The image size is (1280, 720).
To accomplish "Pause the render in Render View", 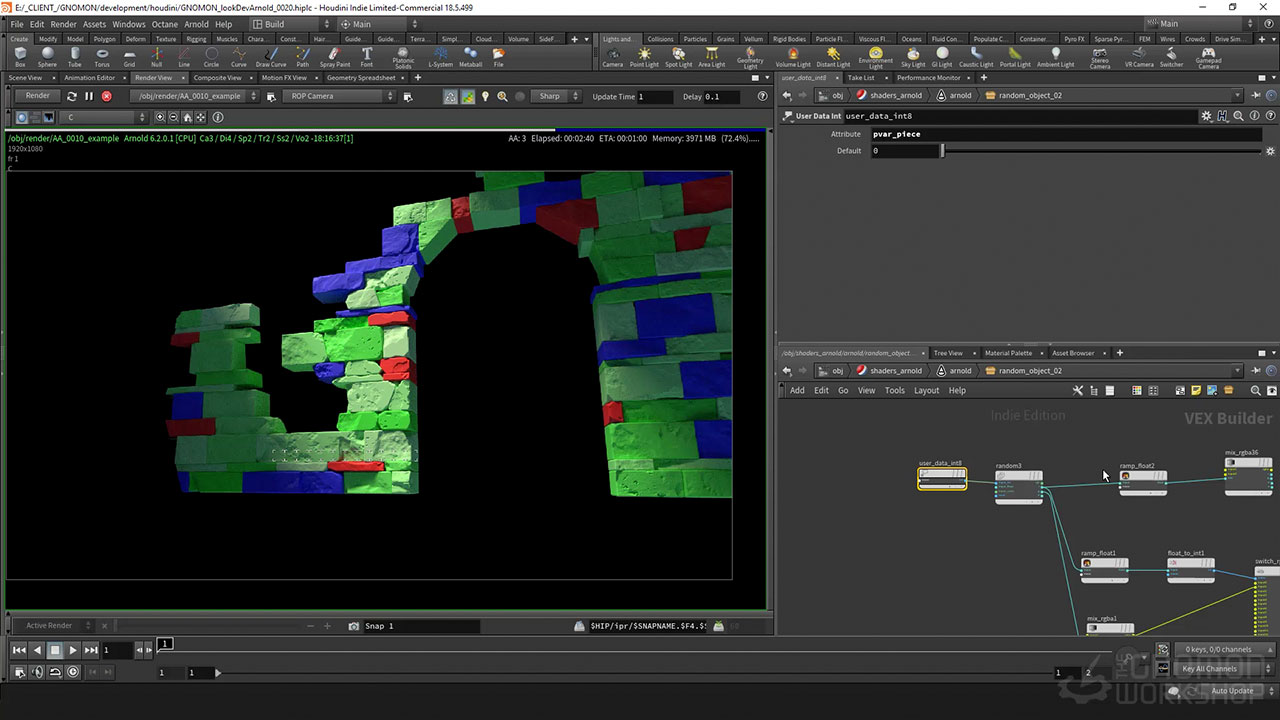I will point(89,96).
